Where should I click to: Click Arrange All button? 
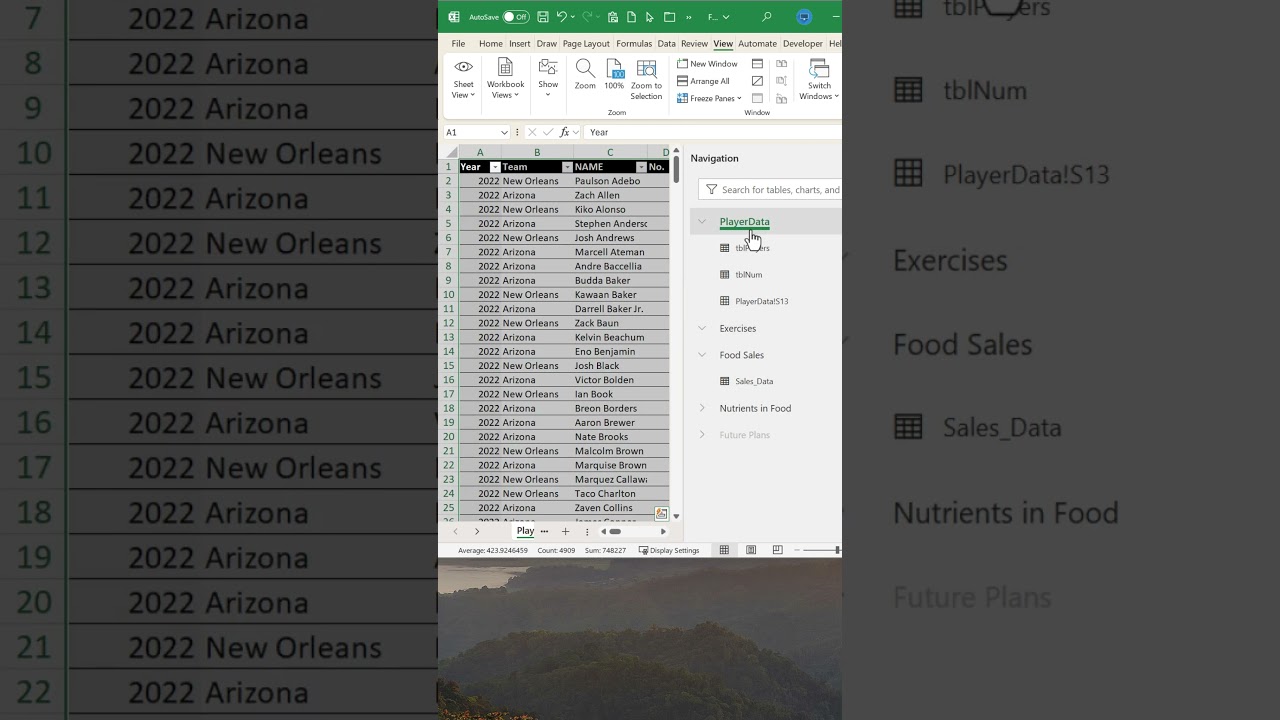[704, 81]
